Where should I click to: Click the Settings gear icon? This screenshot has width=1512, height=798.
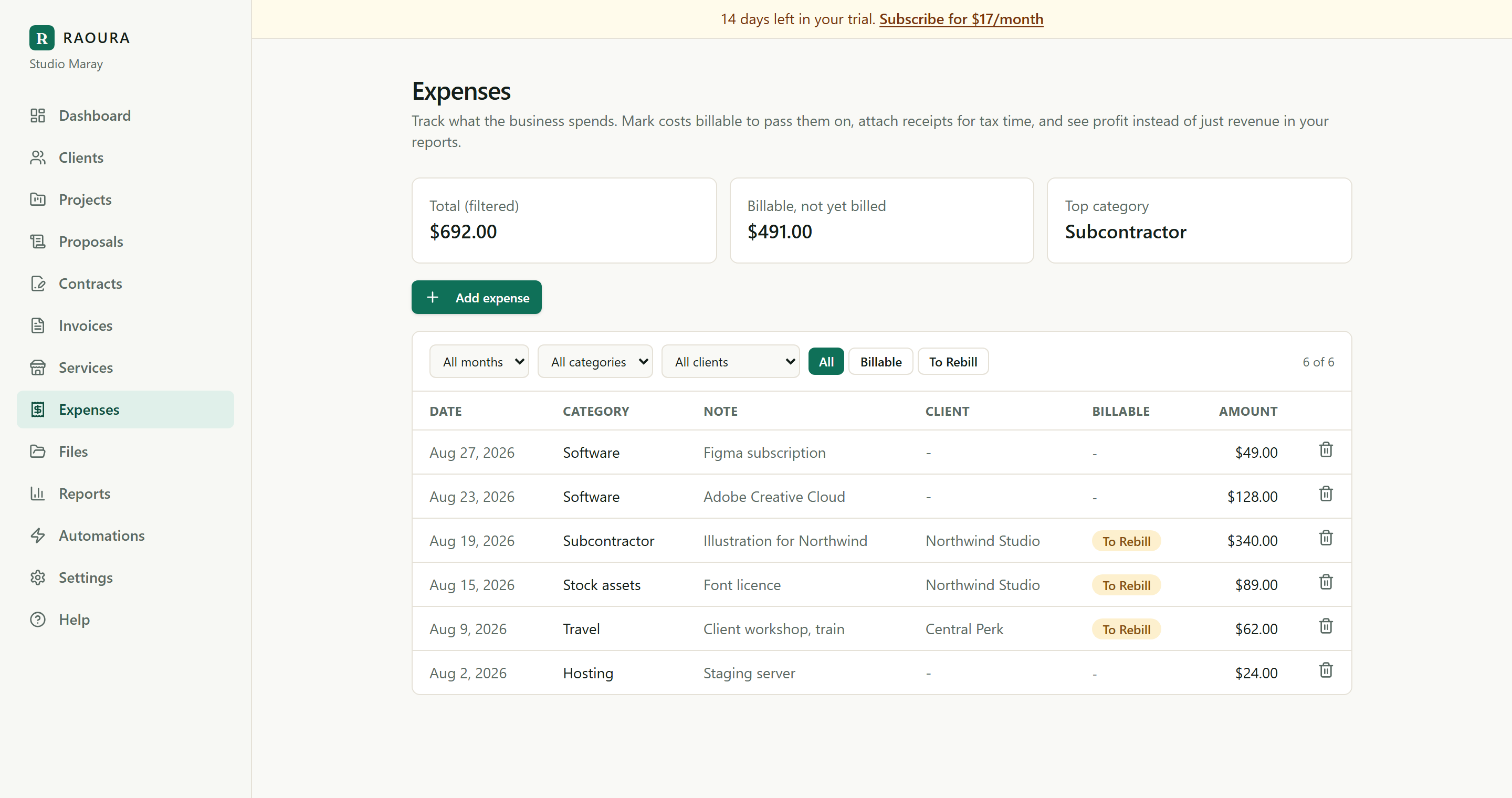[x=38, y=577]
